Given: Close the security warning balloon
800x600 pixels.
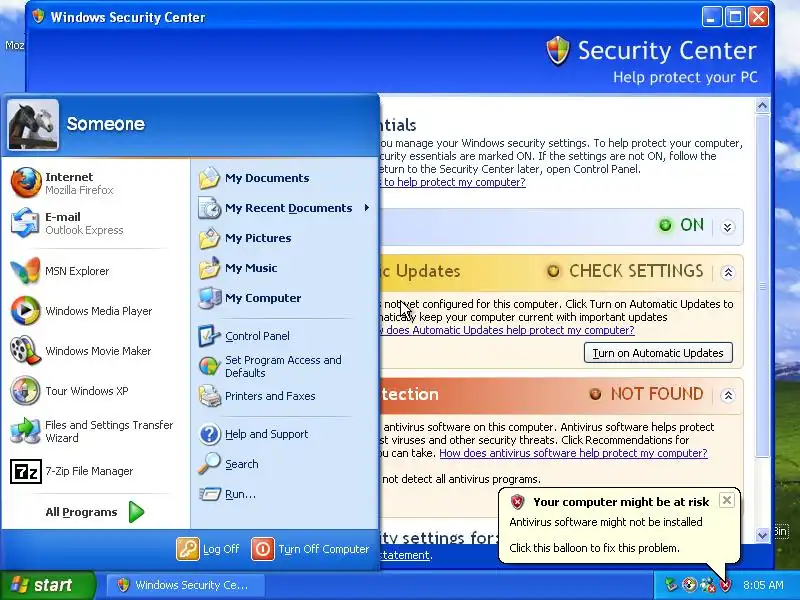Looking at the screenshot, I should pos(727,500).
